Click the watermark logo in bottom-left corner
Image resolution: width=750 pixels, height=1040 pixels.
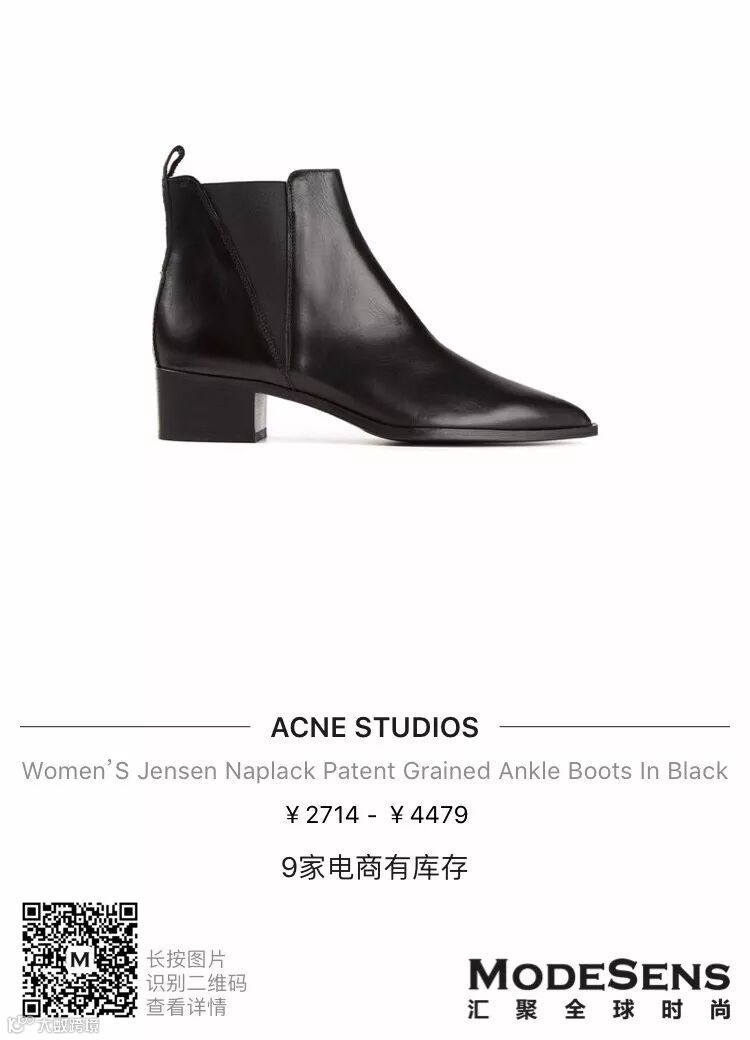tap(52, 1025)
